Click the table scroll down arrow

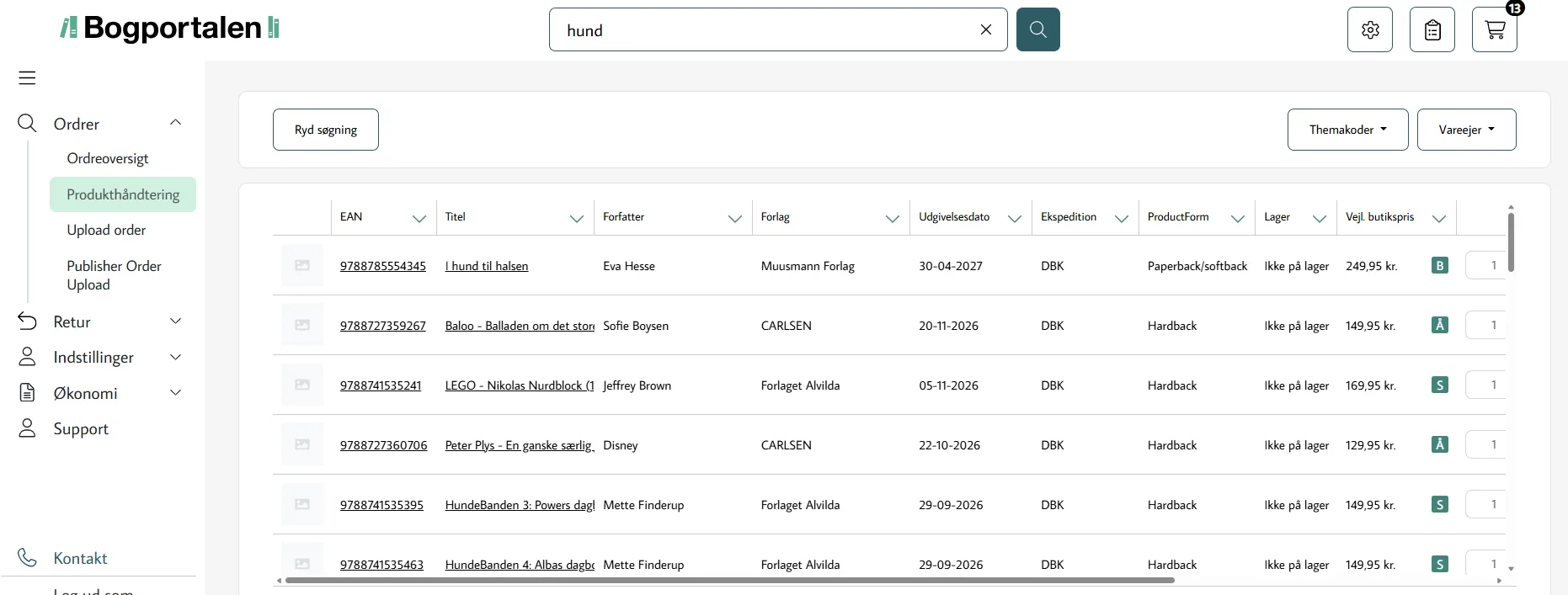(x=1511, y=569)
